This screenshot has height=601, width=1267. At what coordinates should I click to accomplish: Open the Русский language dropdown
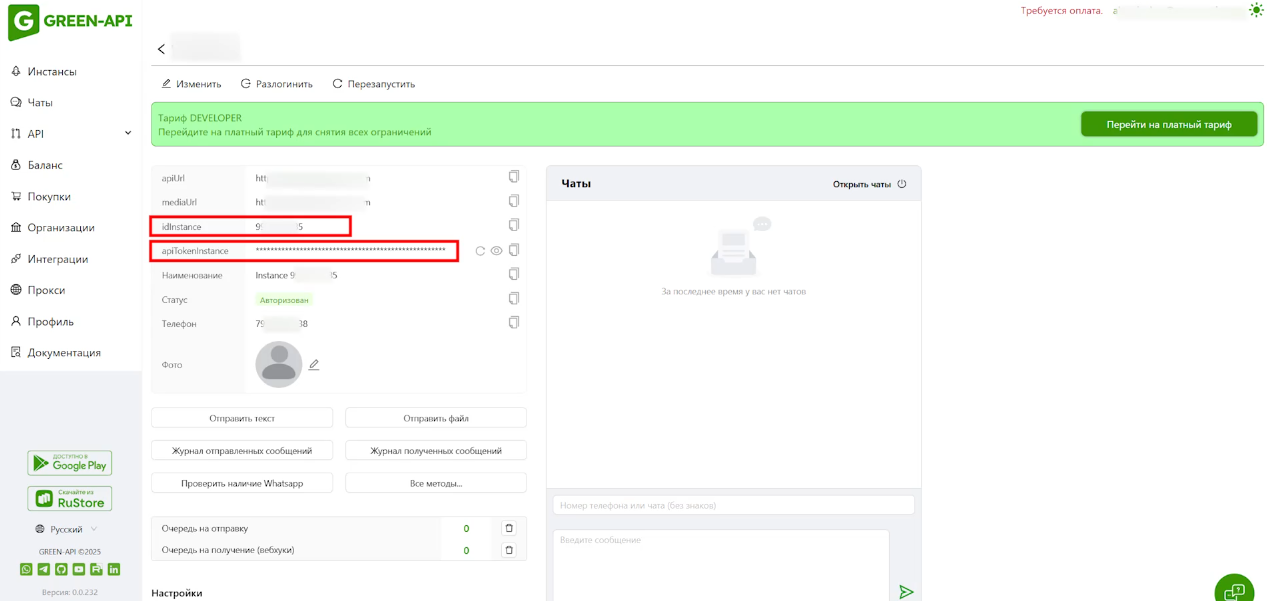point(67,529)
